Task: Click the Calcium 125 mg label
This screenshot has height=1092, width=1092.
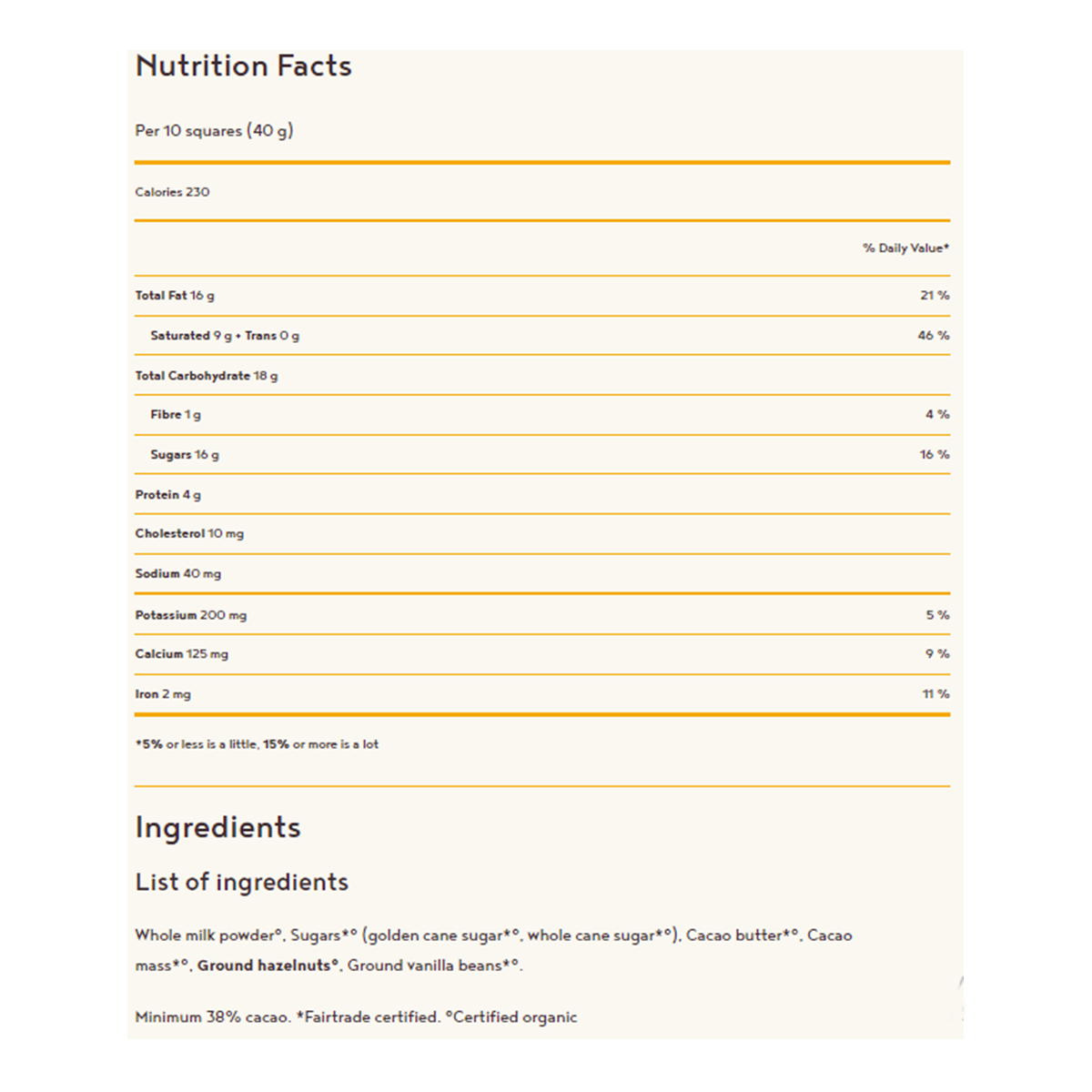Action: (182, 654)
